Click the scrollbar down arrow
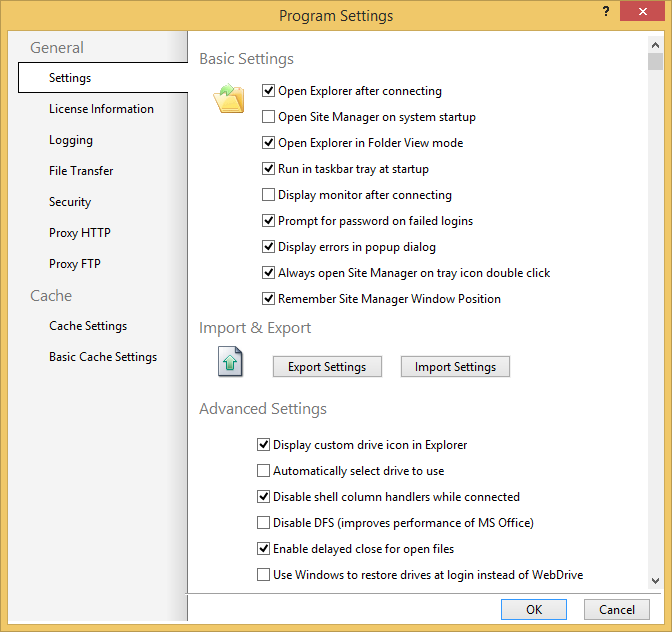This screenshot has width=672, height=632. (655, 581)
